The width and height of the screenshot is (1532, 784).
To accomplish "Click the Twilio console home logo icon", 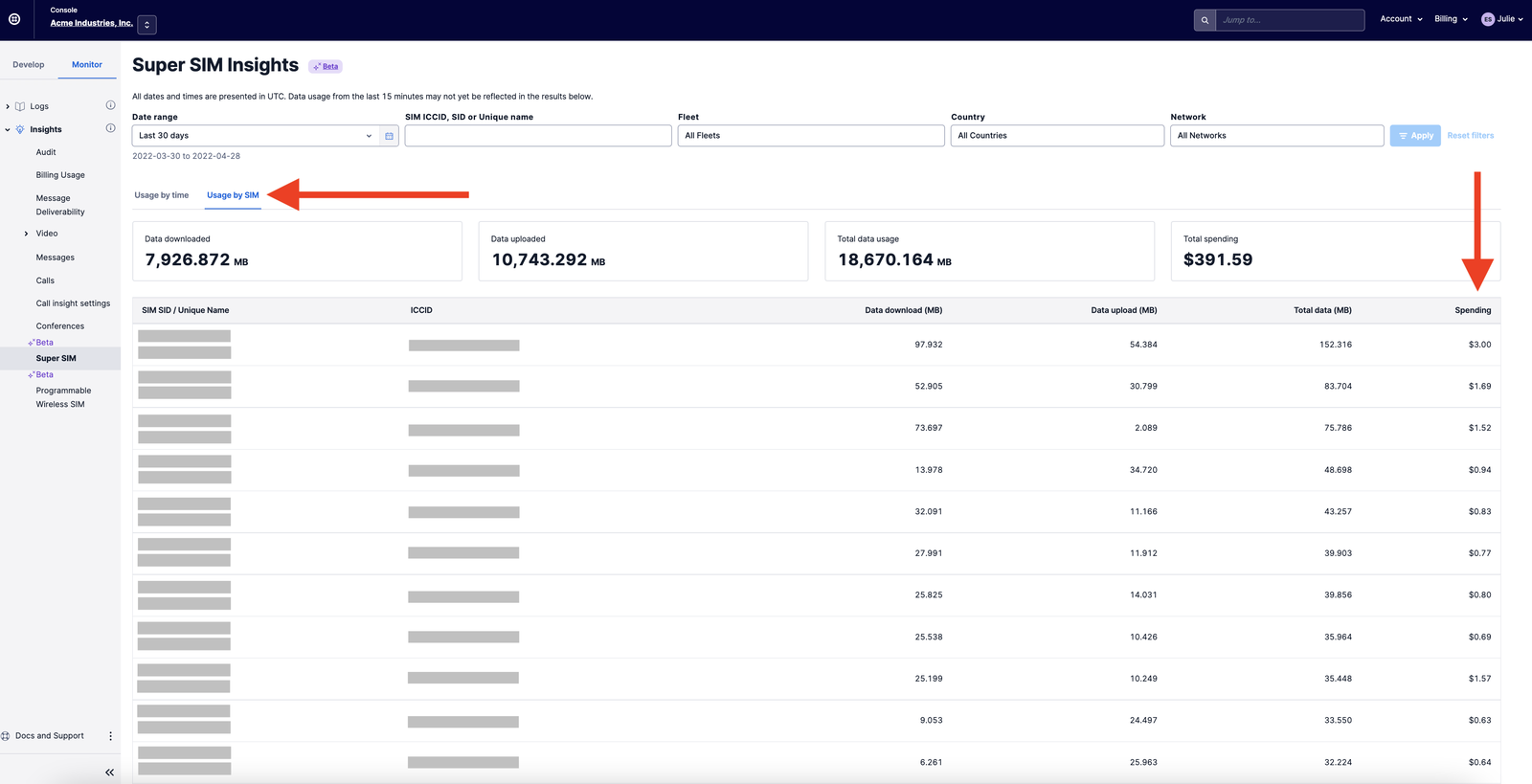I will 14,19.
